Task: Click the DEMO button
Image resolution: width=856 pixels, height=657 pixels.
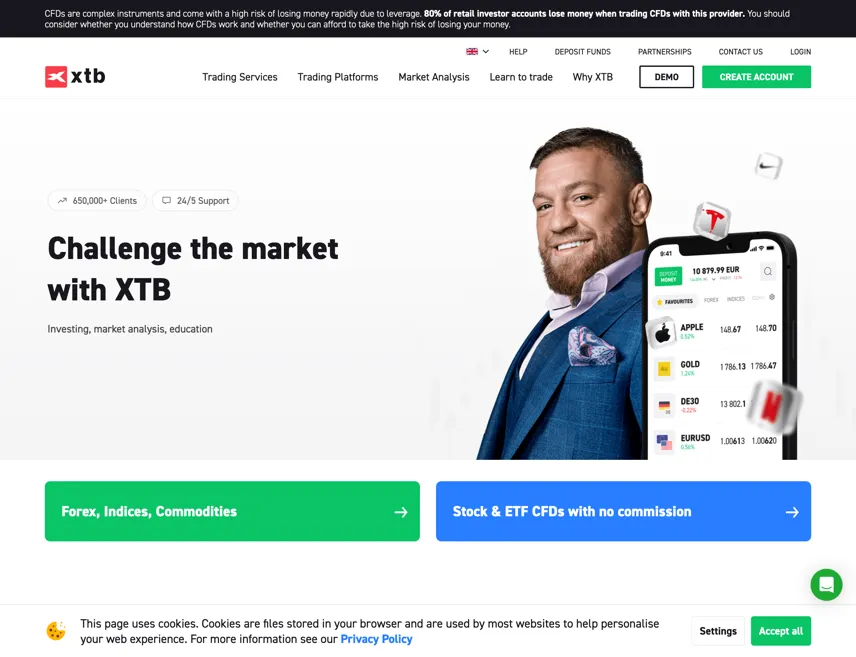Action: pyautogui.click(x=667, y=77)
